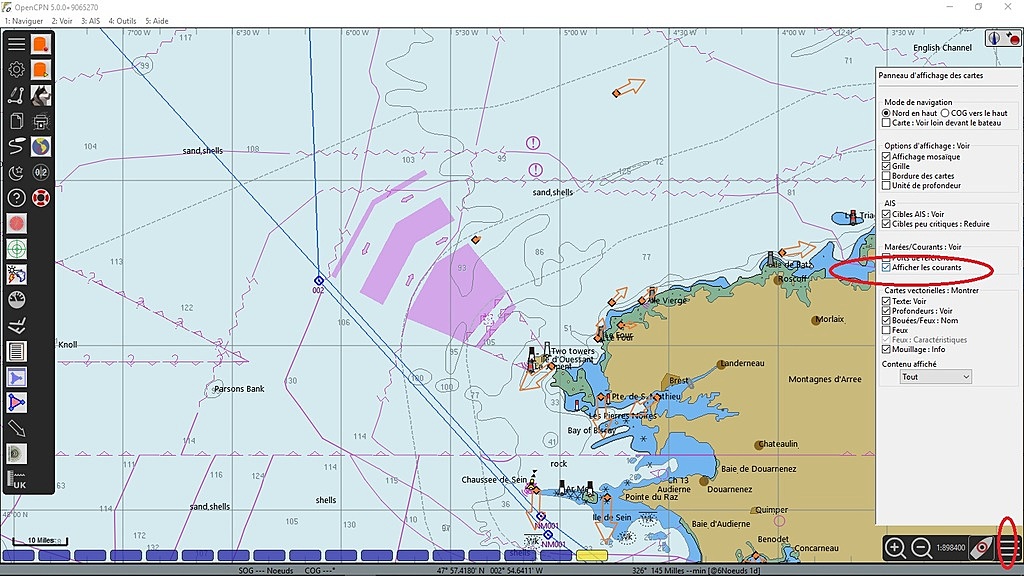Click the globe plugin icon
Screen dimensions: 1024x576
coord(41,146)
